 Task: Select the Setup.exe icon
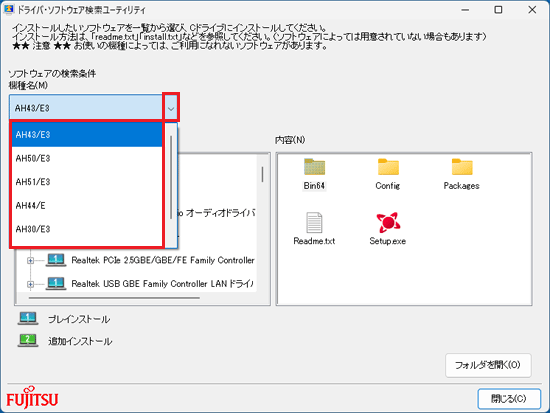click(388, 222)
